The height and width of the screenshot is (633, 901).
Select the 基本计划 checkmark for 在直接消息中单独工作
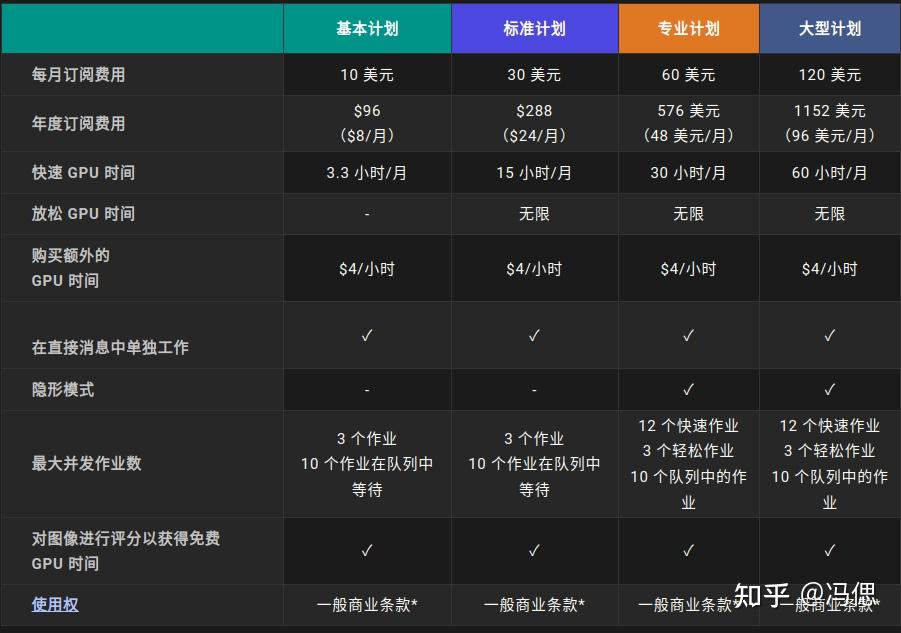(x=367, y=335)
